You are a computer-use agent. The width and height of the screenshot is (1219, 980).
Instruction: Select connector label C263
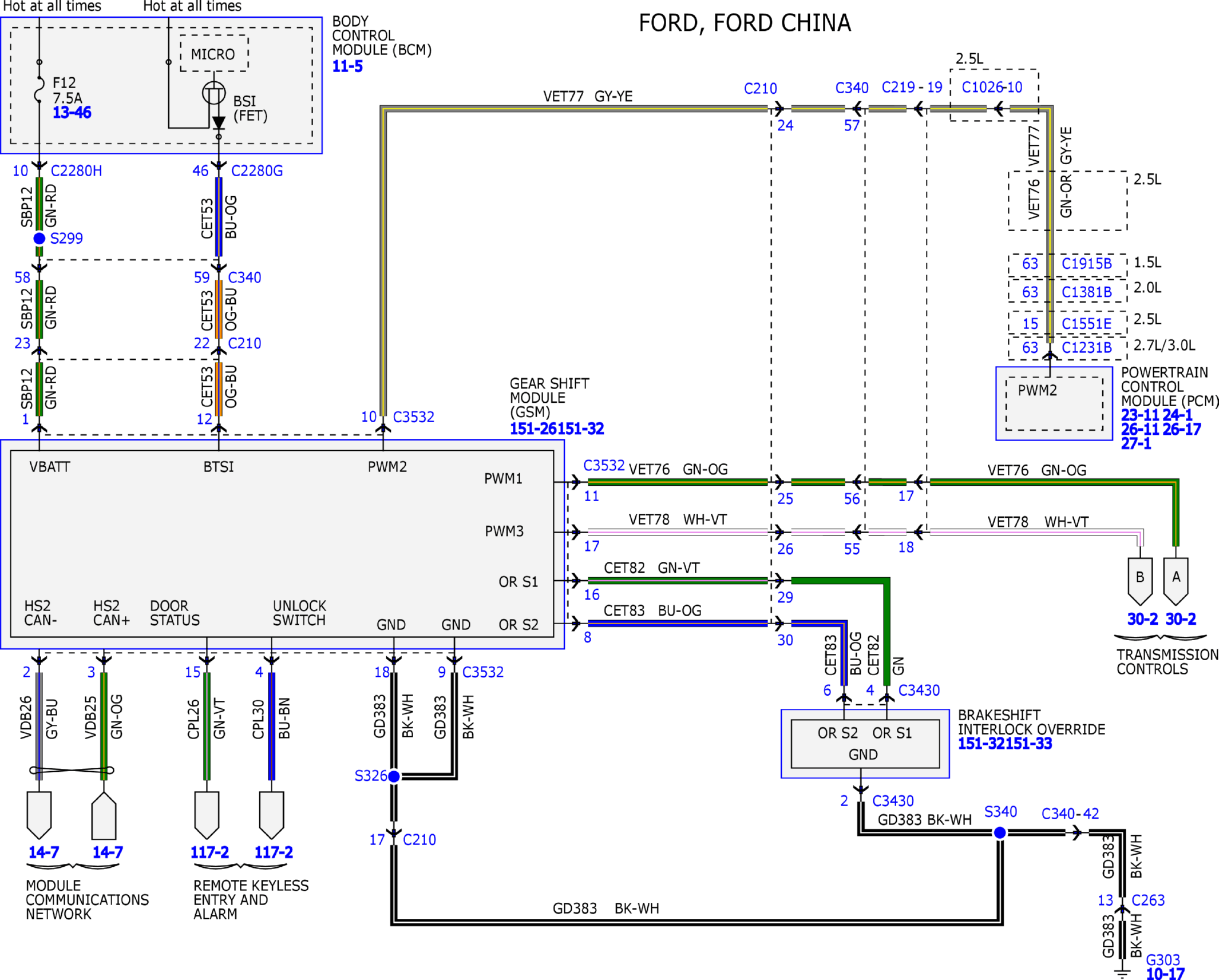tap(1148, 900)
